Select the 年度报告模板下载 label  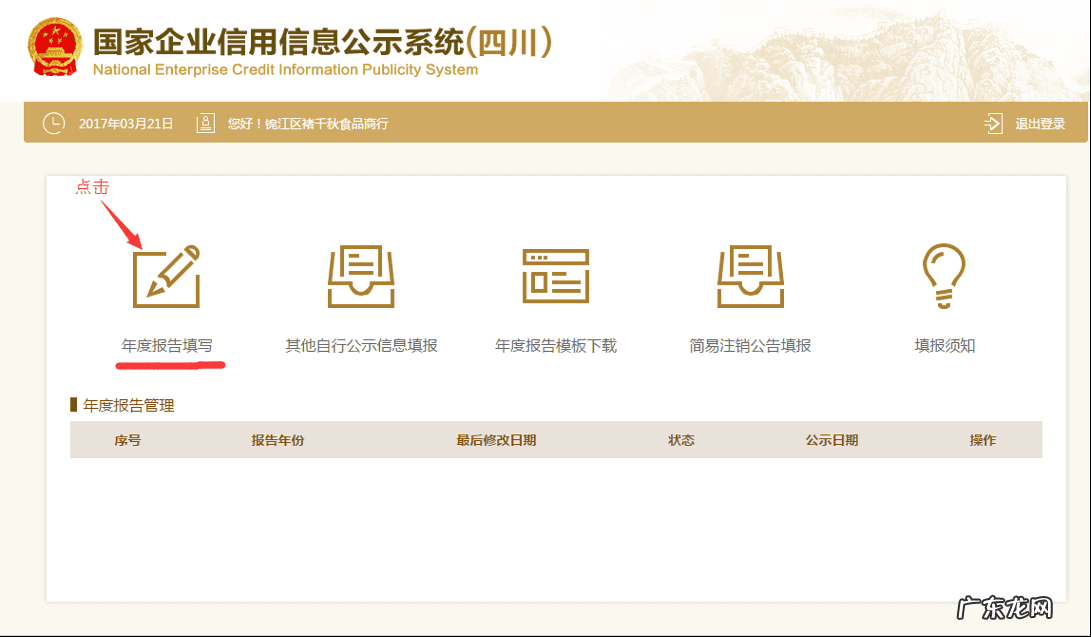556,346
